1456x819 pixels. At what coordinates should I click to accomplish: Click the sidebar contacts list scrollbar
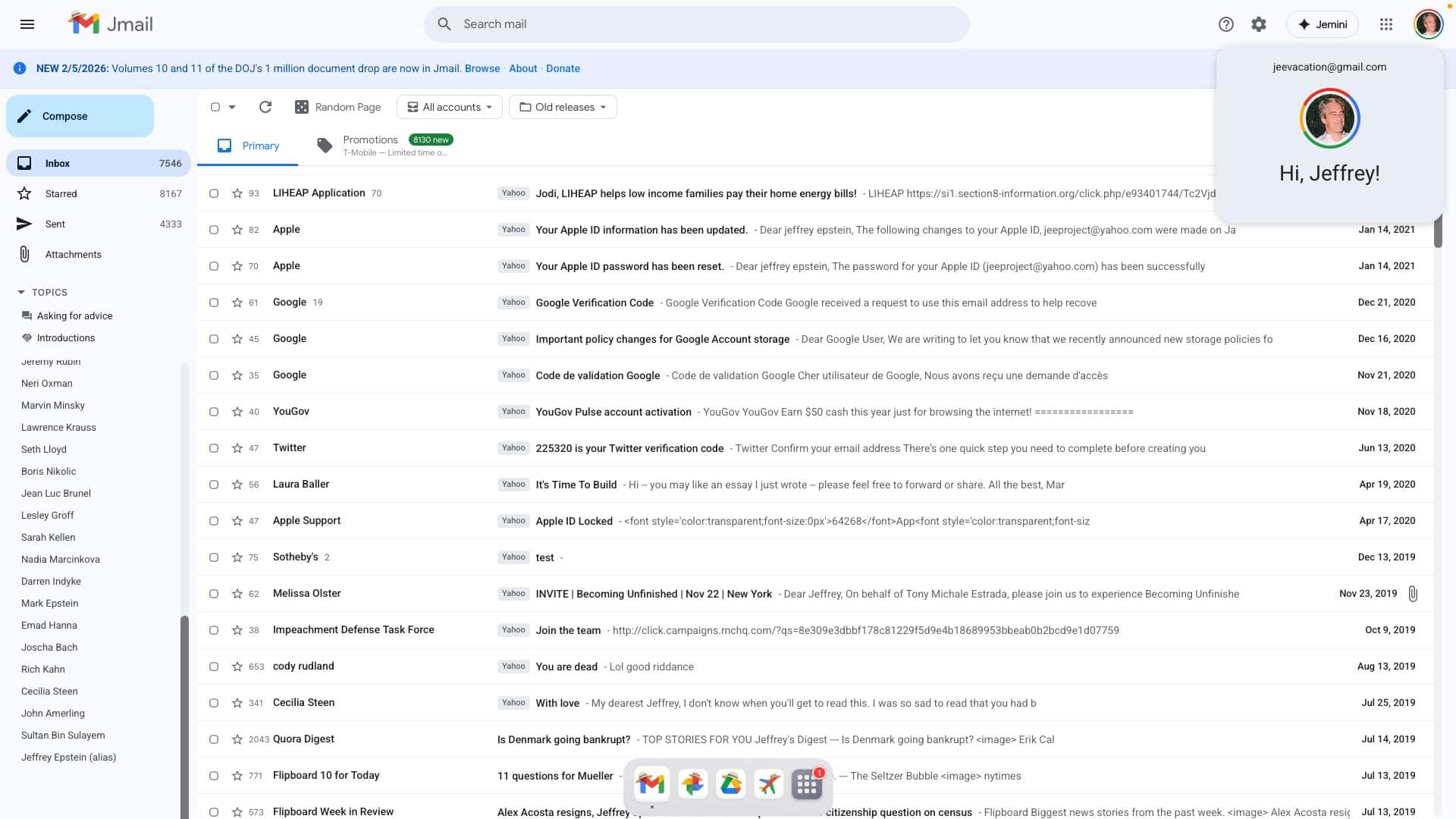tap(184, 717)
